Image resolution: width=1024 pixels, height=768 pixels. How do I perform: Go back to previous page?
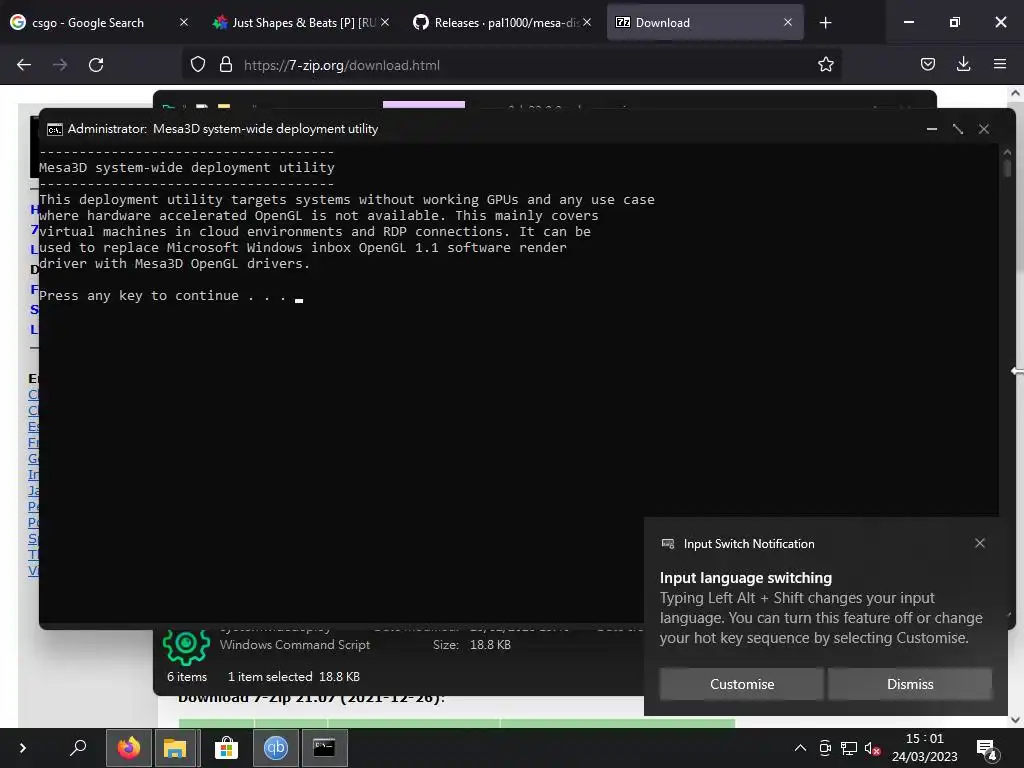click(24, 65)
